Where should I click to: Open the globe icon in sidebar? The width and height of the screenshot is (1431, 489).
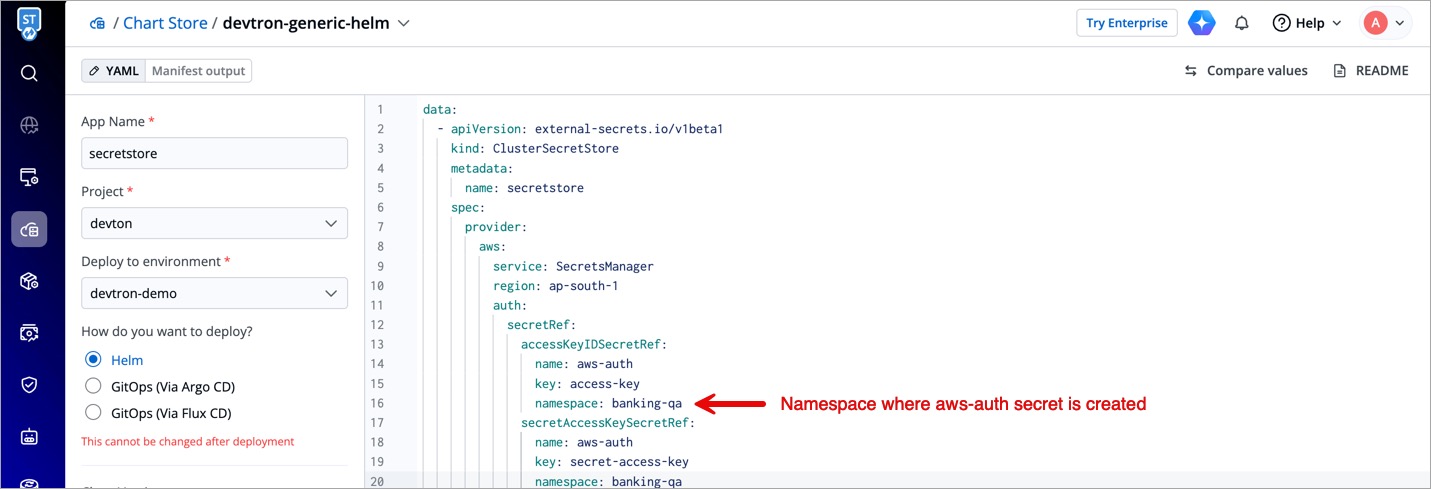(29, 125)
